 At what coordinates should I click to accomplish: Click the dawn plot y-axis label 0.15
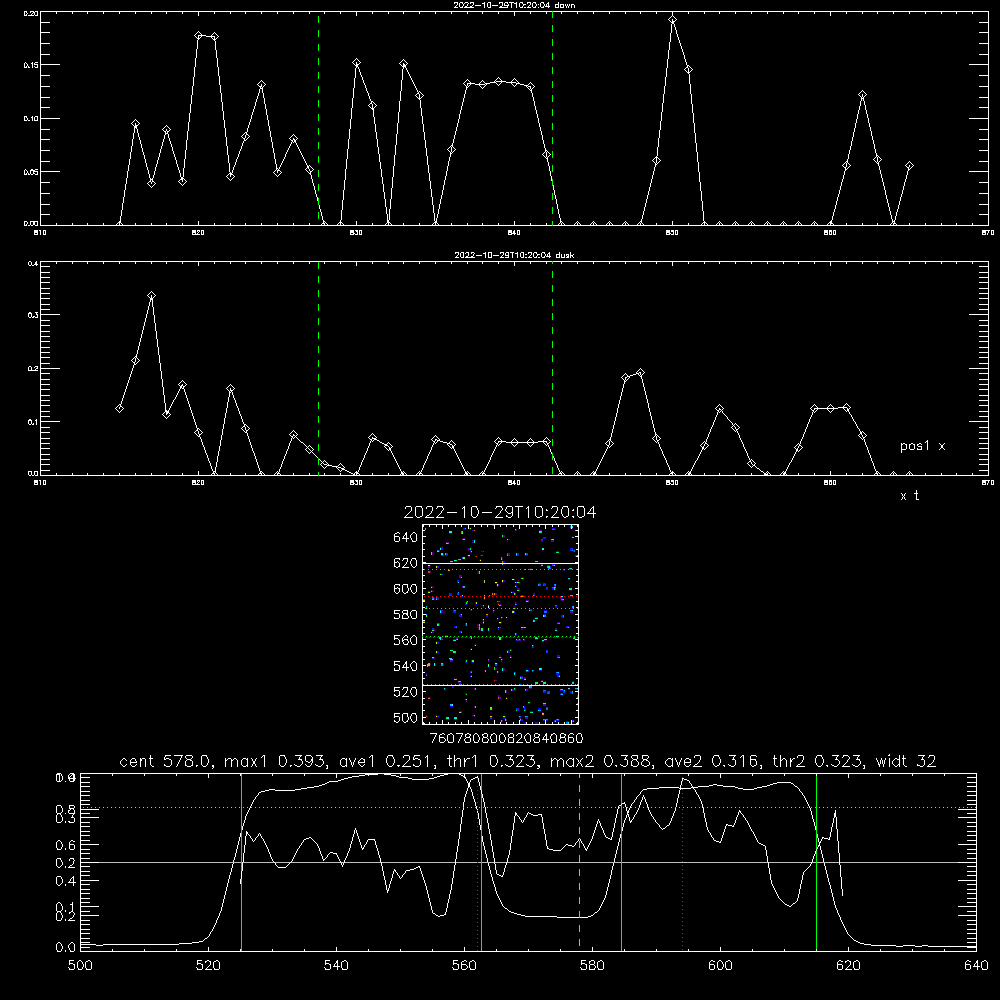point(31,65)
